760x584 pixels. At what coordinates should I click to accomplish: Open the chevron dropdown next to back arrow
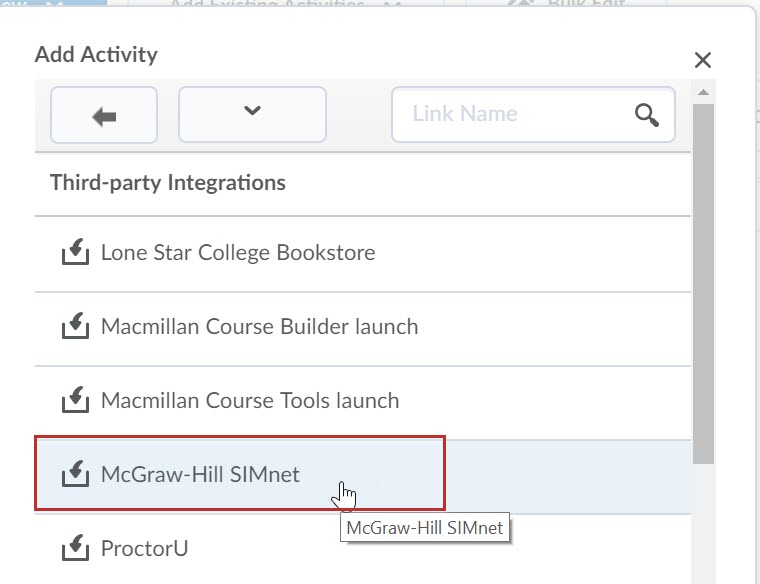(x=252, y=113)
